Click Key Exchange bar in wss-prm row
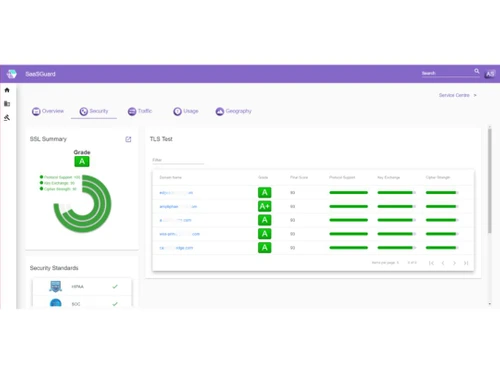500x375 pixels. click(x=396, y=234)
